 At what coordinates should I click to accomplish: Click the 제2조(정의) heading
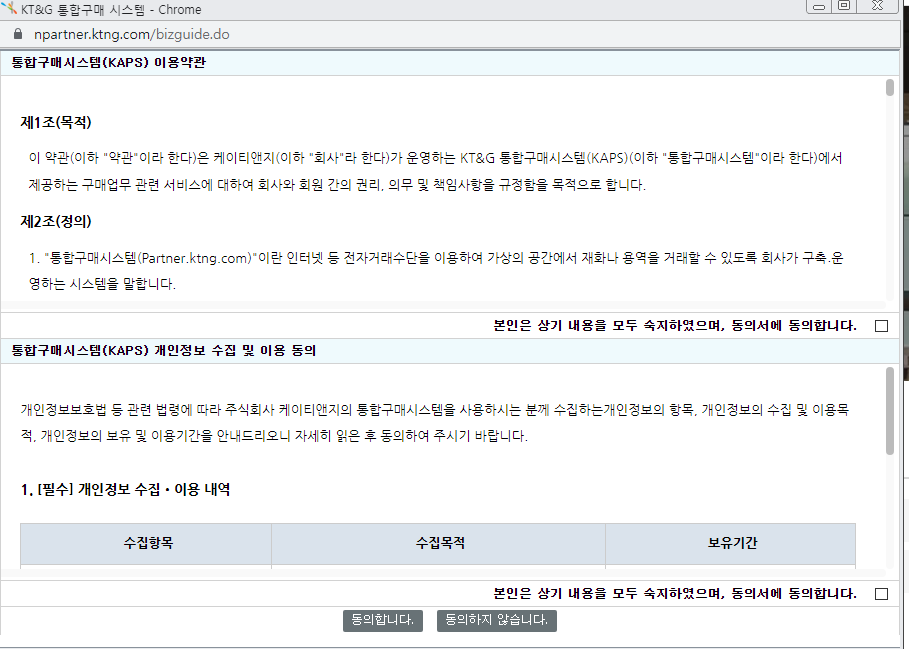click(56, 221)
